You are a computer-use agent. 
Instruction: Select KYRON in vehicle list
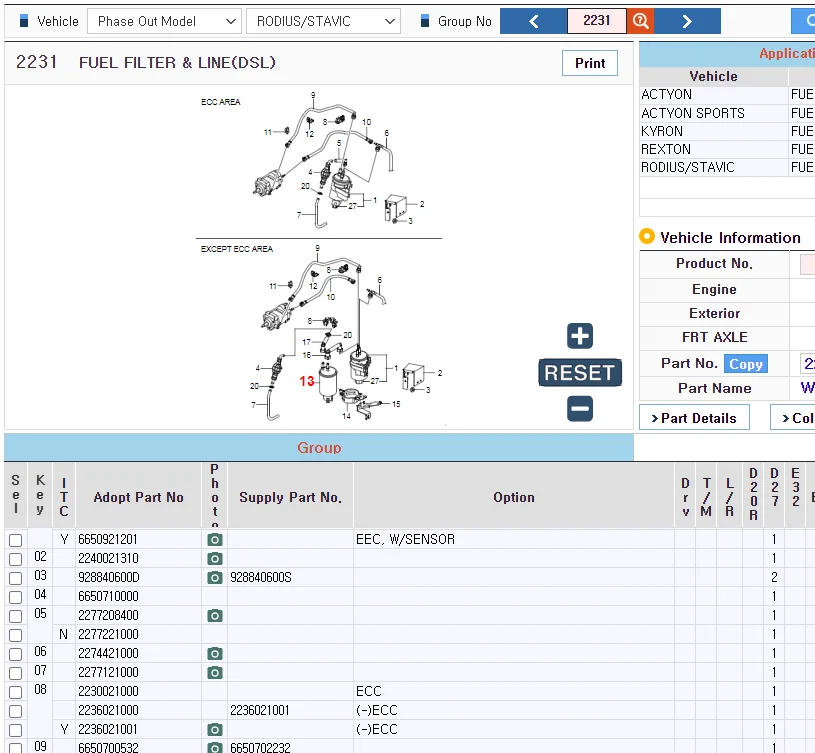point(662,131)
